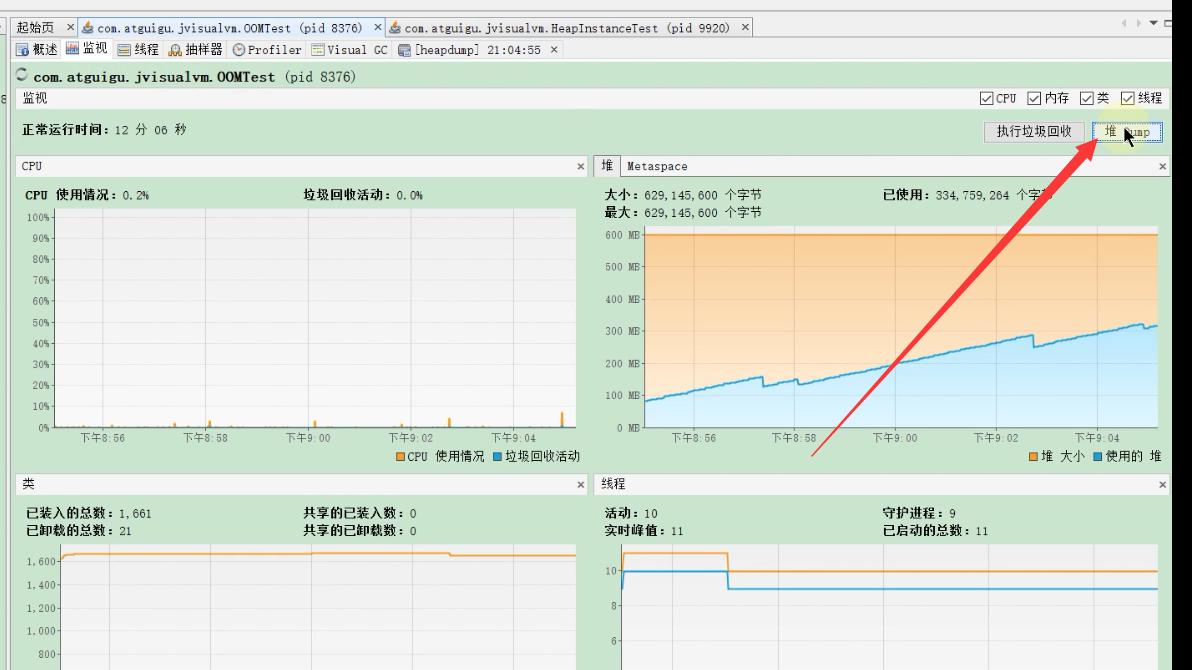Open the tab list dropdown arrow
The height and width of the screenshot is (670, 1192).
1153,24
